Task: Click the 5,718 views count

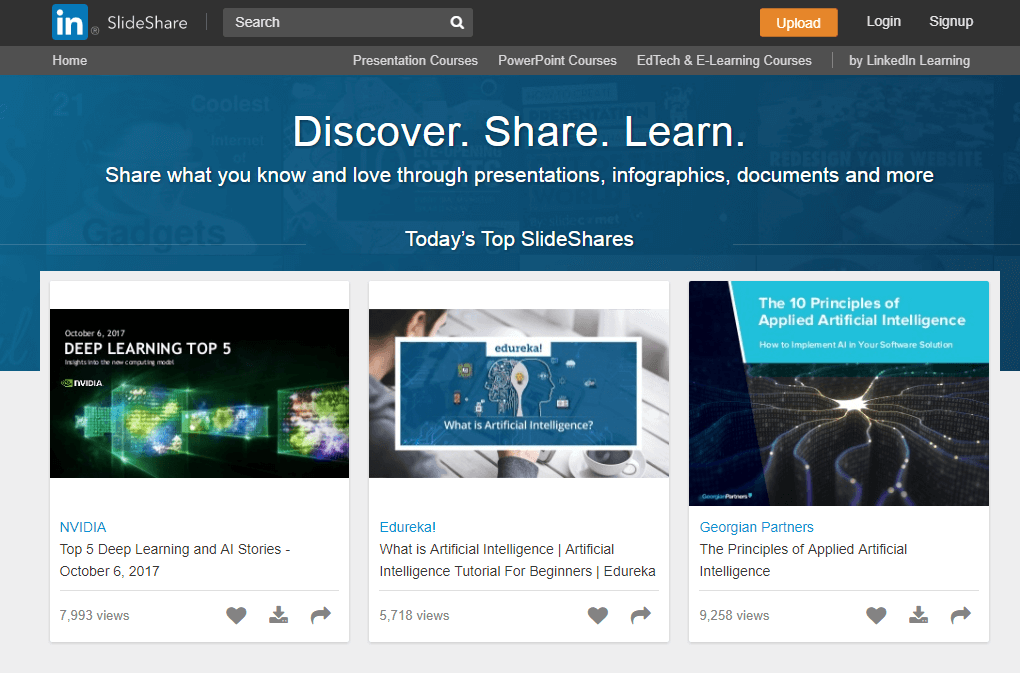Action: 414,615
